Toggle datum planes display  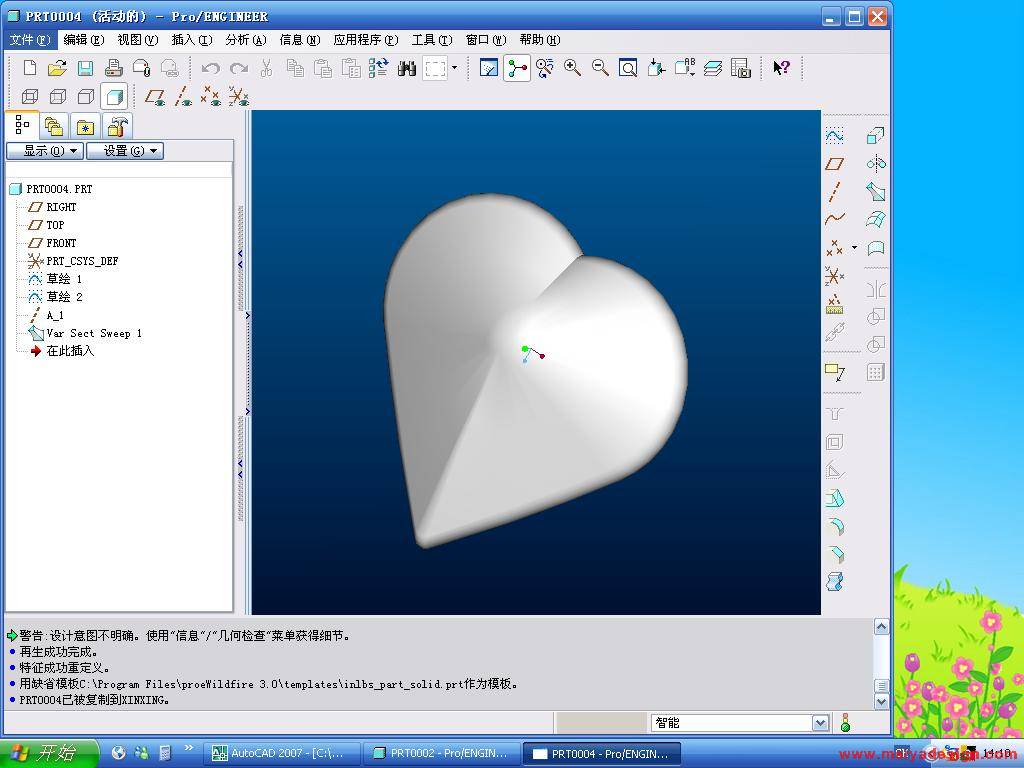coord(155,97)
